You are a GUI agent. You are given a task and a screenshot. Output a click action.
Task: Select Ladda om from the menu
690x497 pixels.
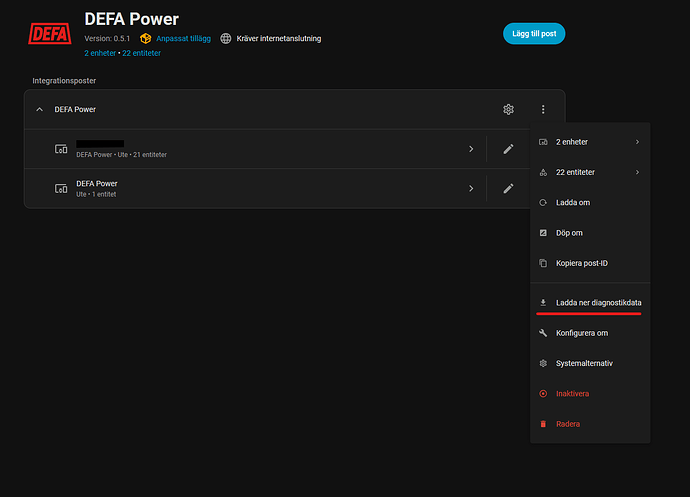[x=590, y=202]
